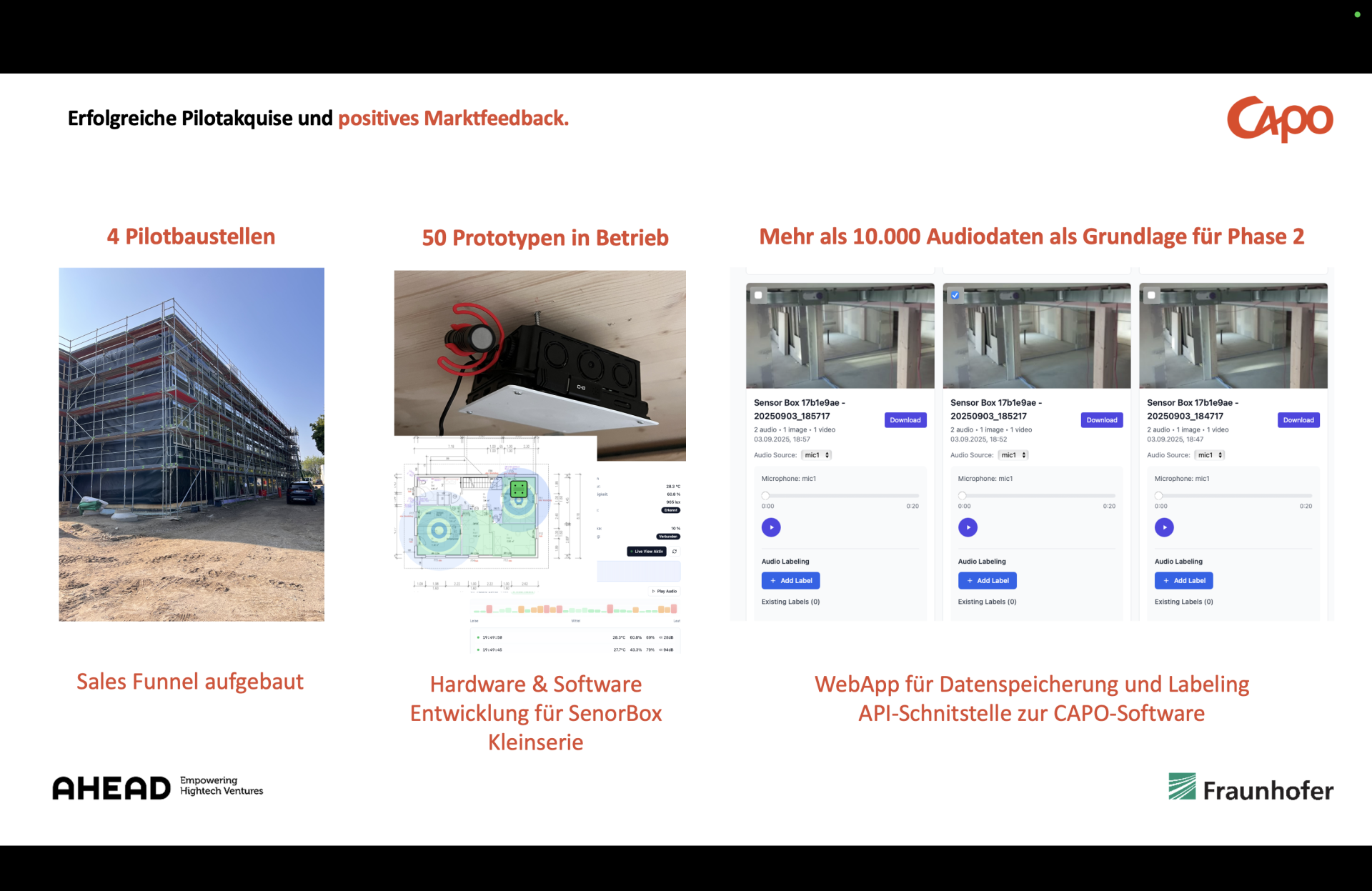Play audio on Sensor Box 20250903_184717 card
Image resolution: width=1372 pixels, height=891 pixels.
[x=1164, y=527]
